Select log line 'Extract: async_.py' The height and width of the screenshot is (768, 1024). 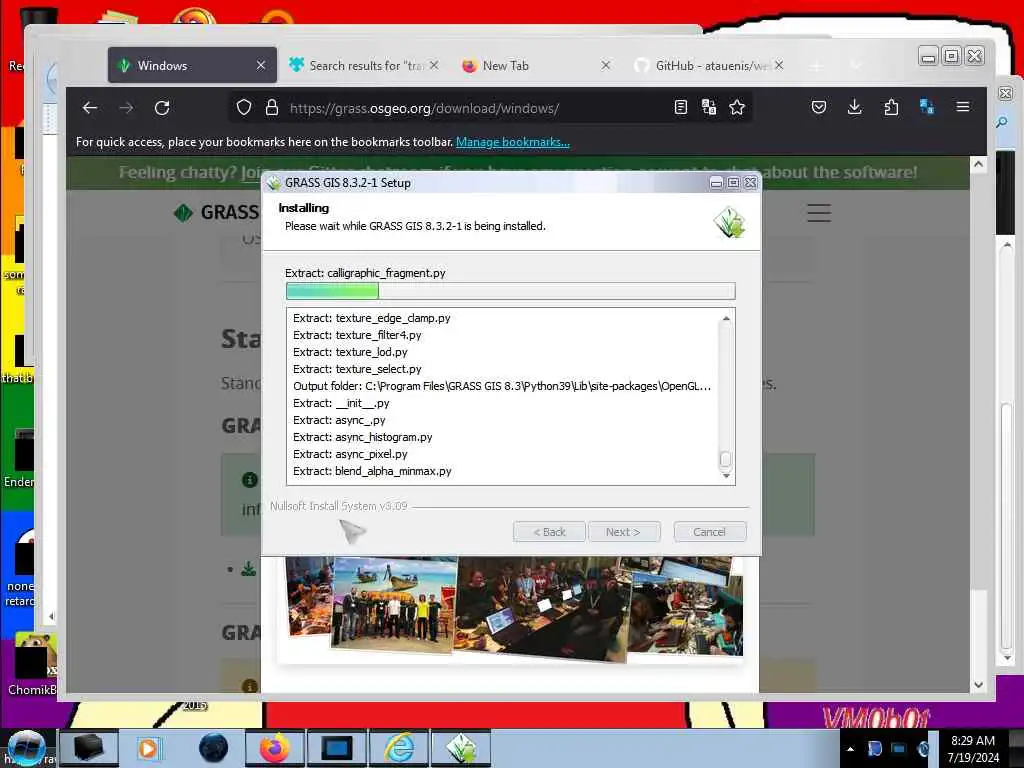point(339,420)
